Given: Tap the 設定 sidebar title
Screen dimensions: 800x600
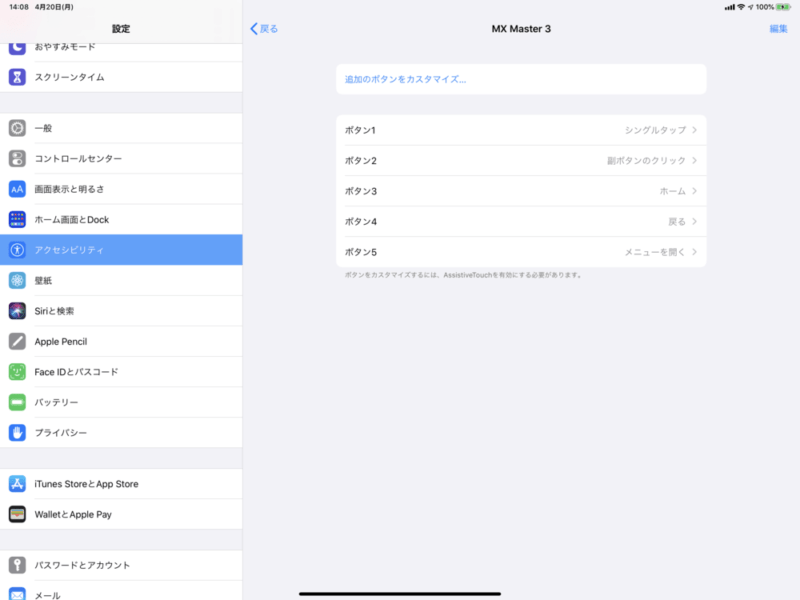Looking at the screenshot, I should click(x=121, y=29).
